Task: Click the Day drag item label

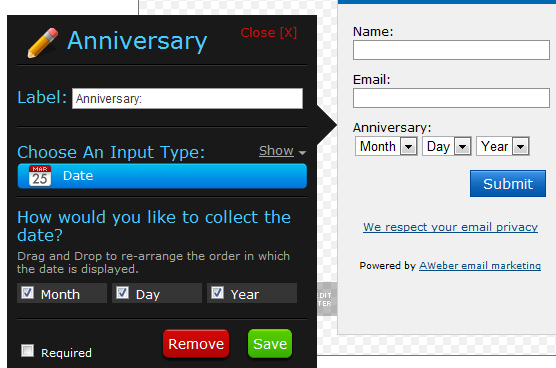Action: pyautogui.click(x=148, y=294)
